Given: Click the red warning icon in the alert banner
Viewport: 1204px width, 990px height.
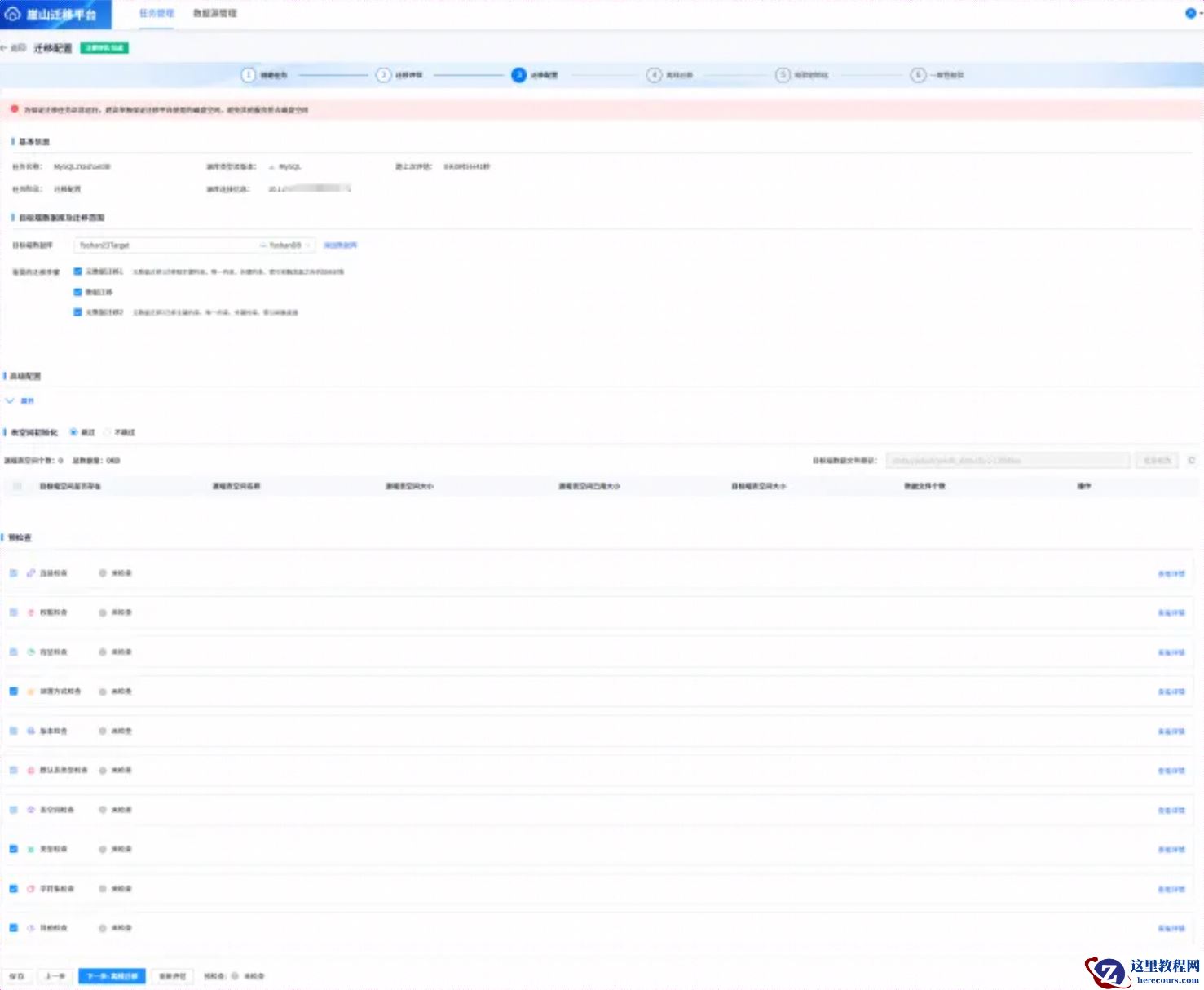Looking at the screenshot, I should coord(14,108).
